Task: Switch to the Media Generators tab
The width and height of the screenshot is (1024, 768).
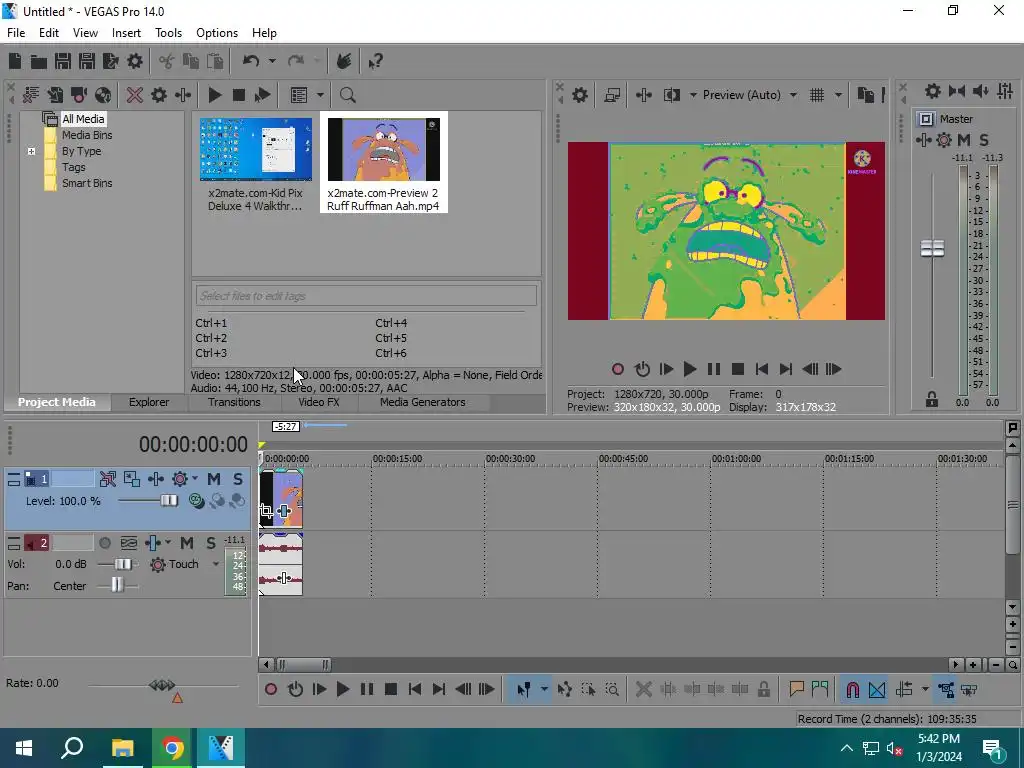Action: [x=423, y=402]
